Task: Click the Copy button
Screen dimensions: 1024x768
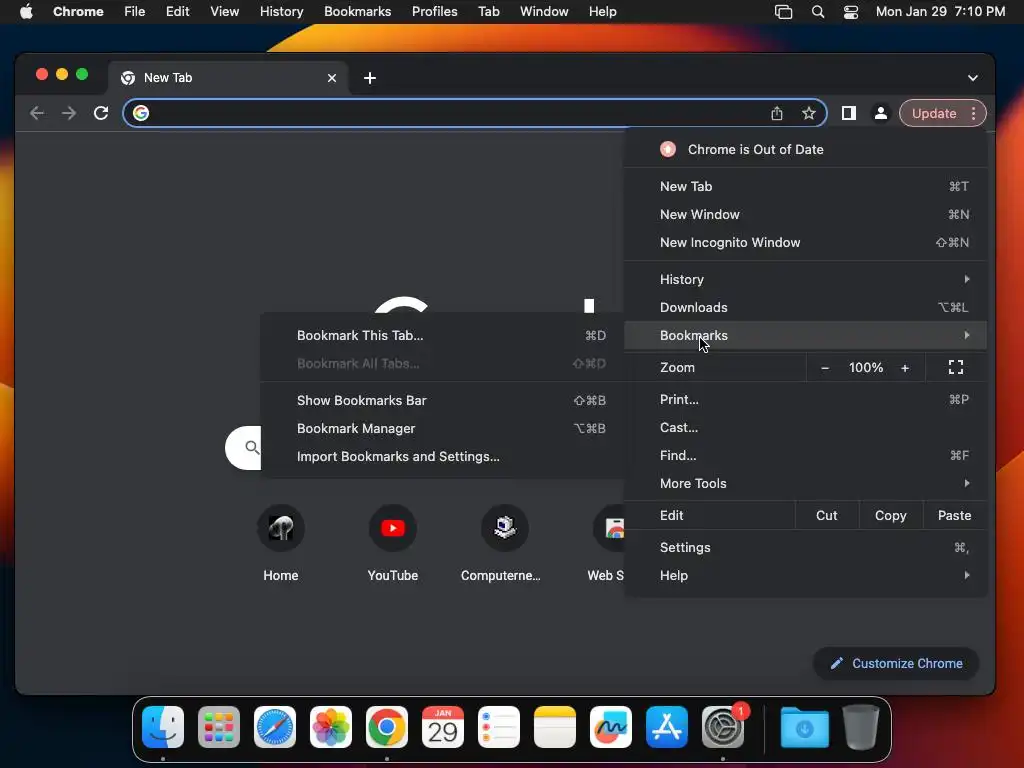Action: (891, 515)
